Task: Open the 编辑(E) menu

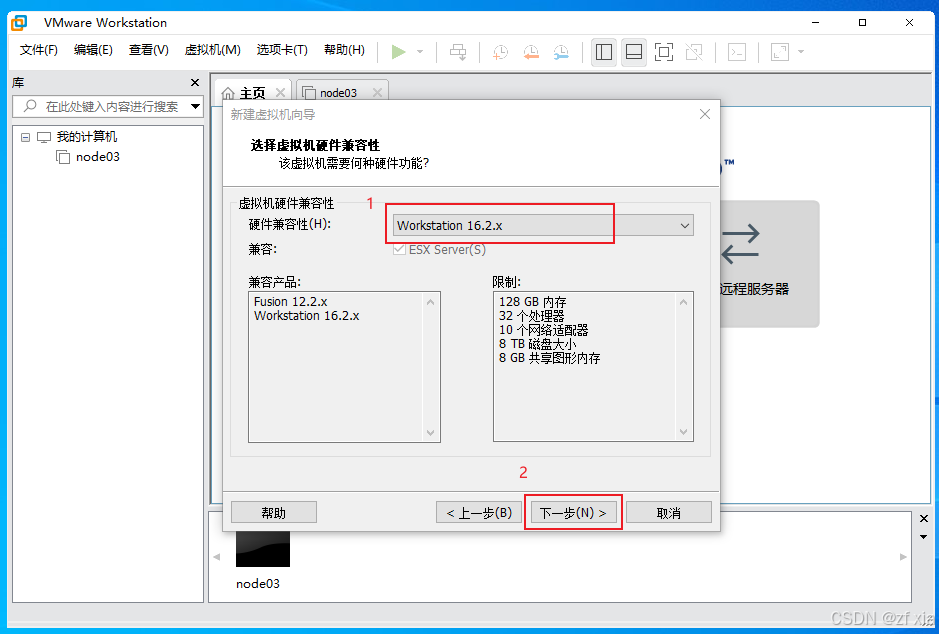Action: (93, 50)
